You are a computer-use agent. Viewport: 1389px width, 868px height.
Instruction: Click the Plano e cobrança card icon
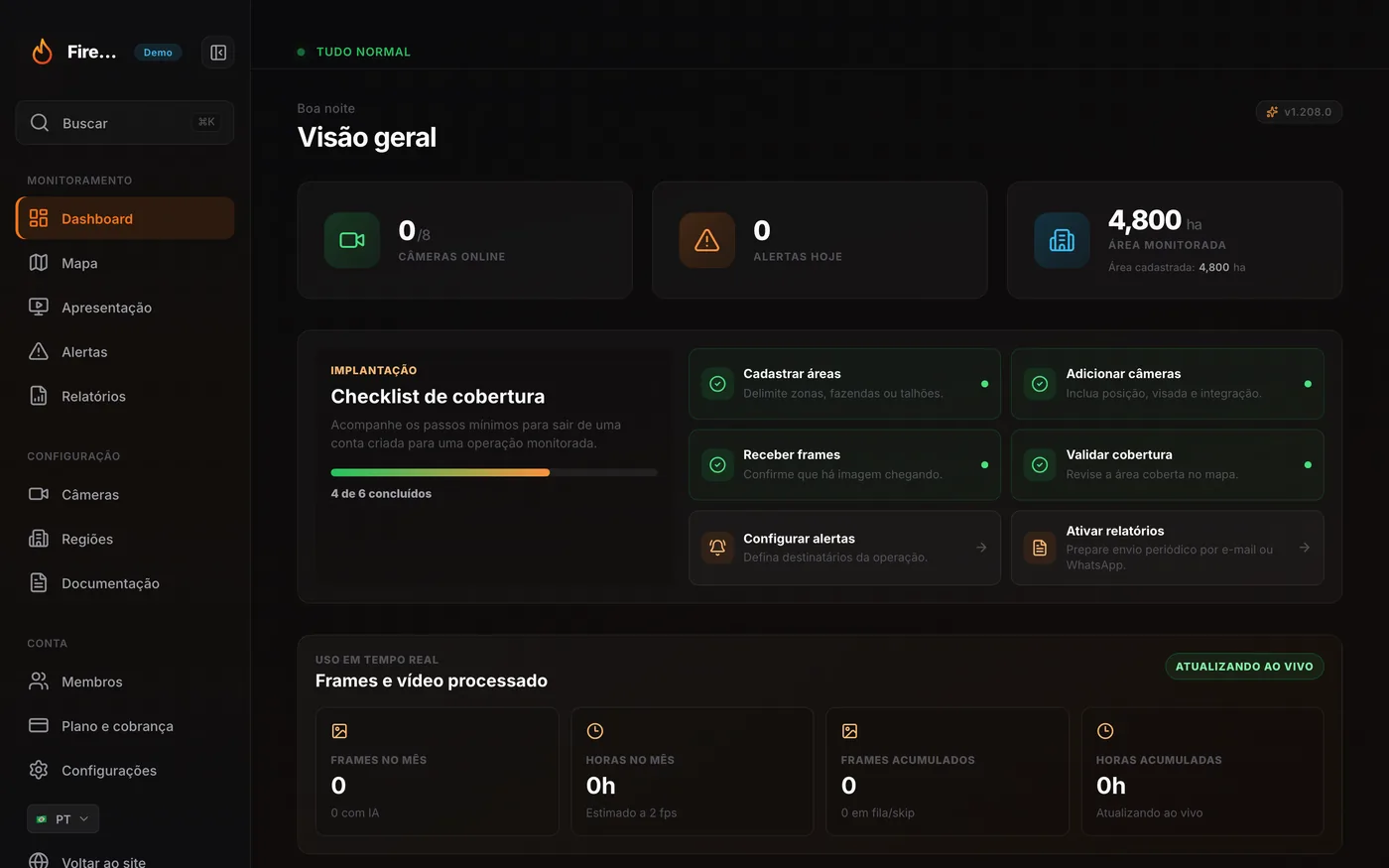[39, 725]
